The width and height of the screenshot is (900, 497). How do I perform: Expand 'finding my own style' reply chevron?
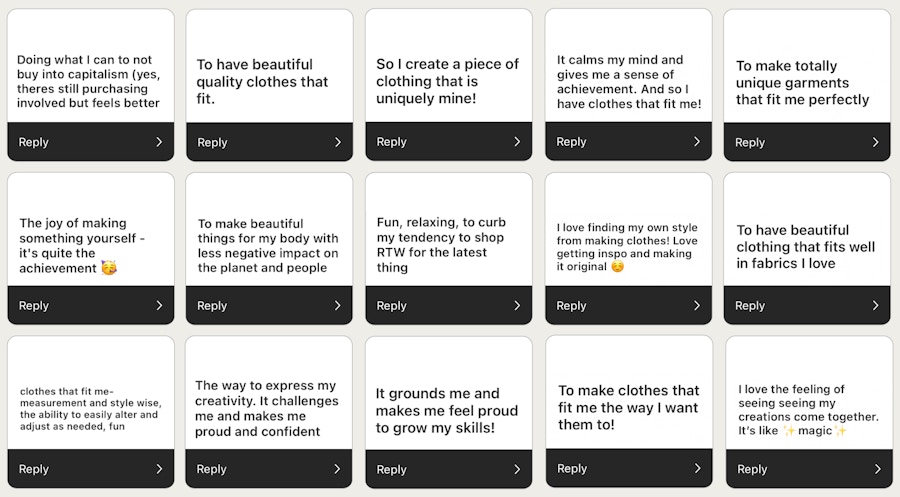[697, 306]
